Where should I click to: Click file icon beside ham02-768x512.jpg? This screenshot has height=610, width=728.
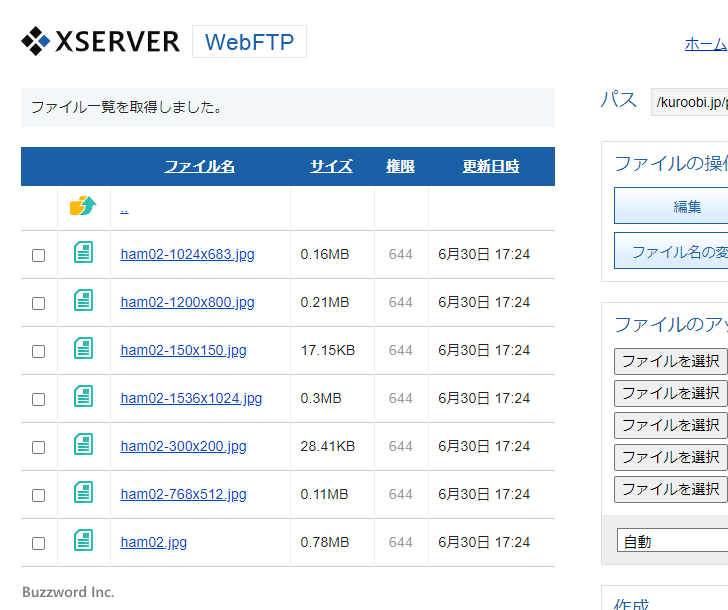84,493
